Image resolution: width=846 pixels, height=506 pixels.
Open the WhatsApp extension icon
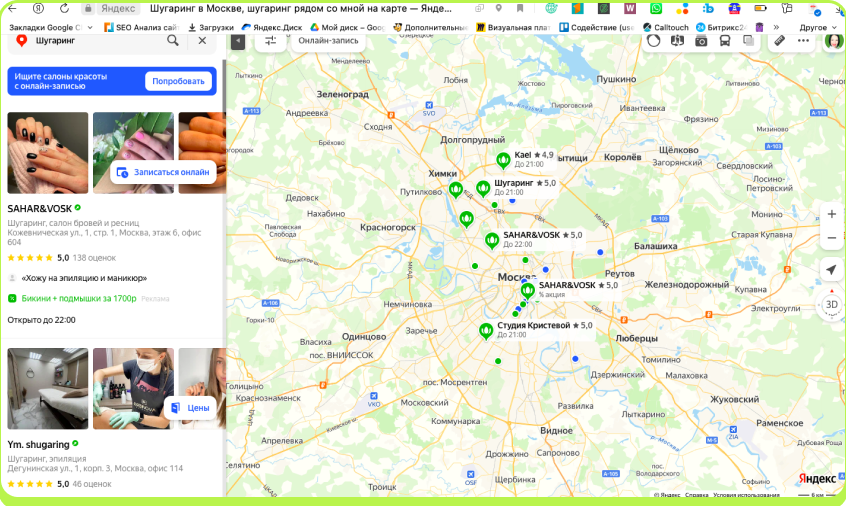(x=656, y=9)
